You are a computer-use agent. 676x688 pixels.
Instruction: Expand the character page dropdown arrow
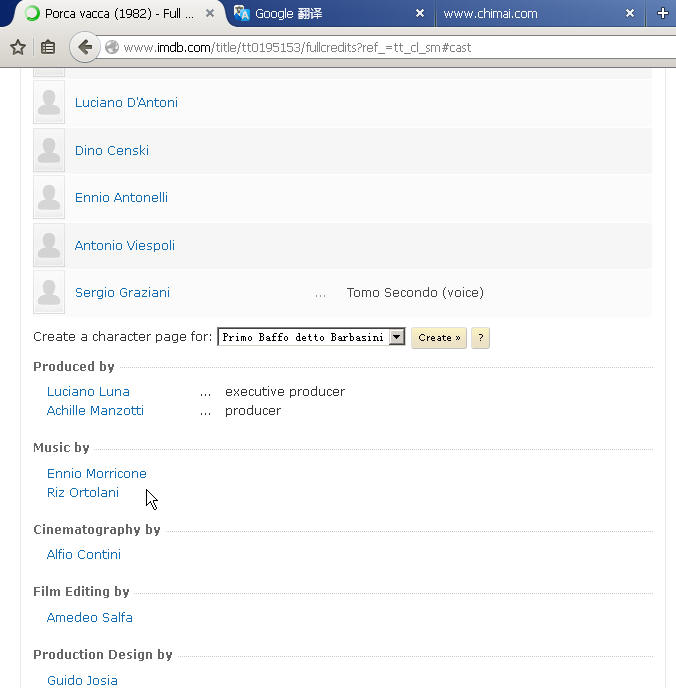coord(397,337)
